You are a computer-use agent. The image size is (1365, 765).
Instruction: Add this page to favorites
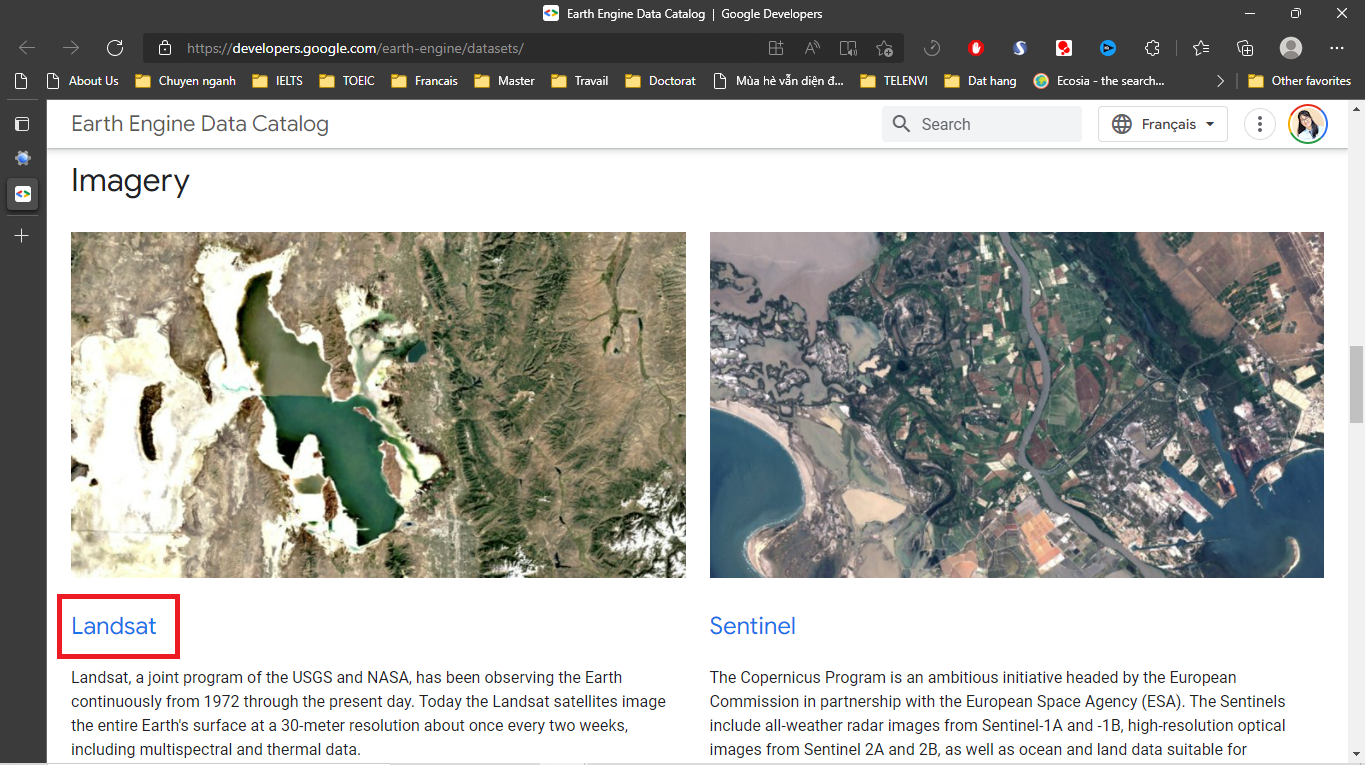point(884,48)
